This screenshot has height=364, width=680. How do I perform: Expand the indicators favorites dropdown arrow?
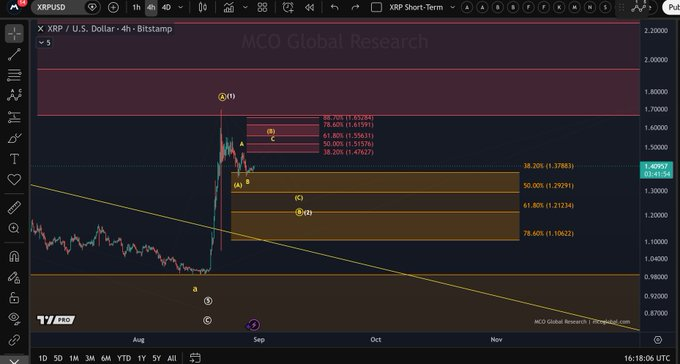(245, 7)
